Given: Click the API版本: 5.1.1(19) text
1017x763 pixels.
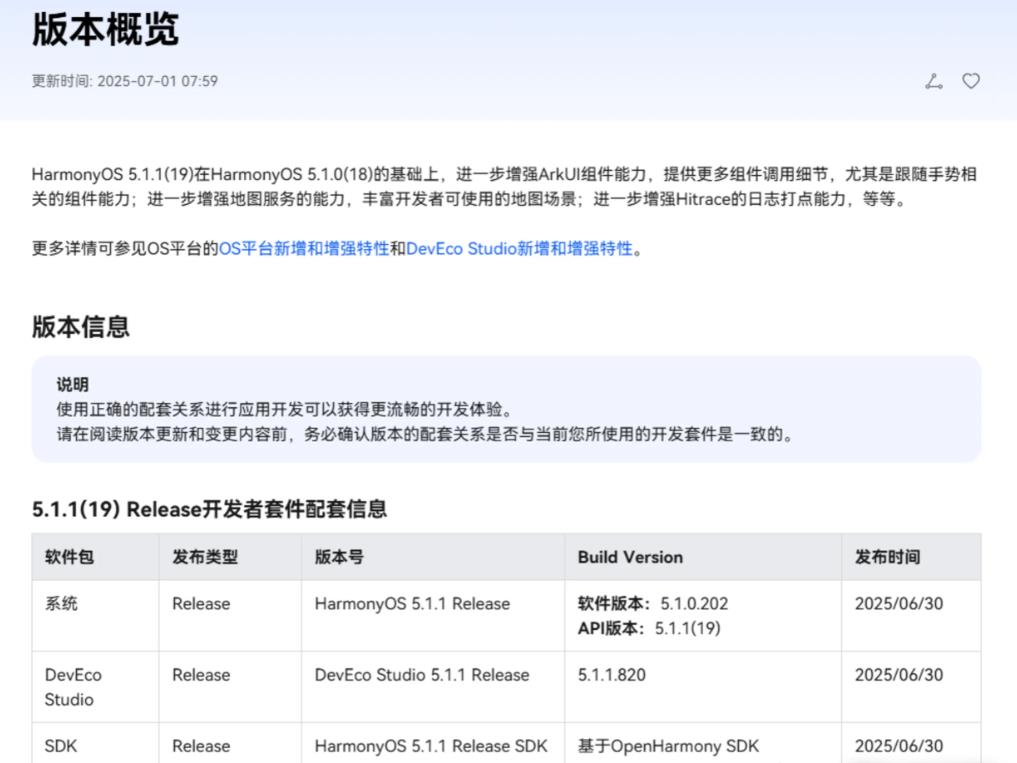Looking at the screenshot, I should pyautogui.click(x=649, y=628).
